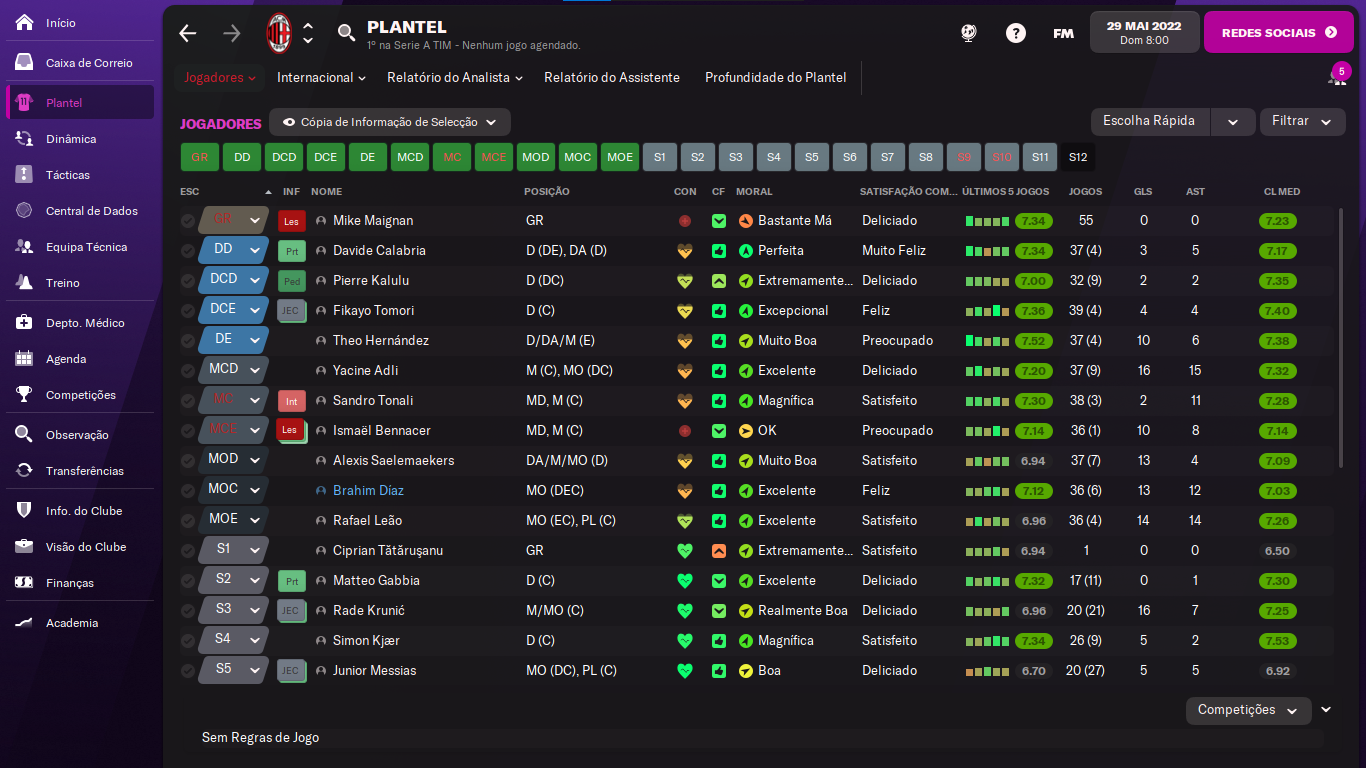Open the notifications icon with badge 5
Screen dimensions: 1366x768
1336,77
